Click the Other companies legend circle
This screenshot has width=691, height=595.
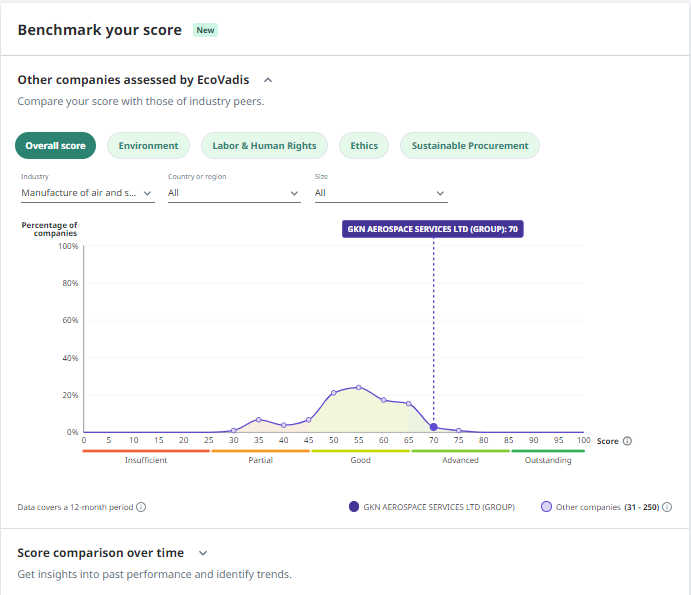pyautogui.click(x=546, y=507)
